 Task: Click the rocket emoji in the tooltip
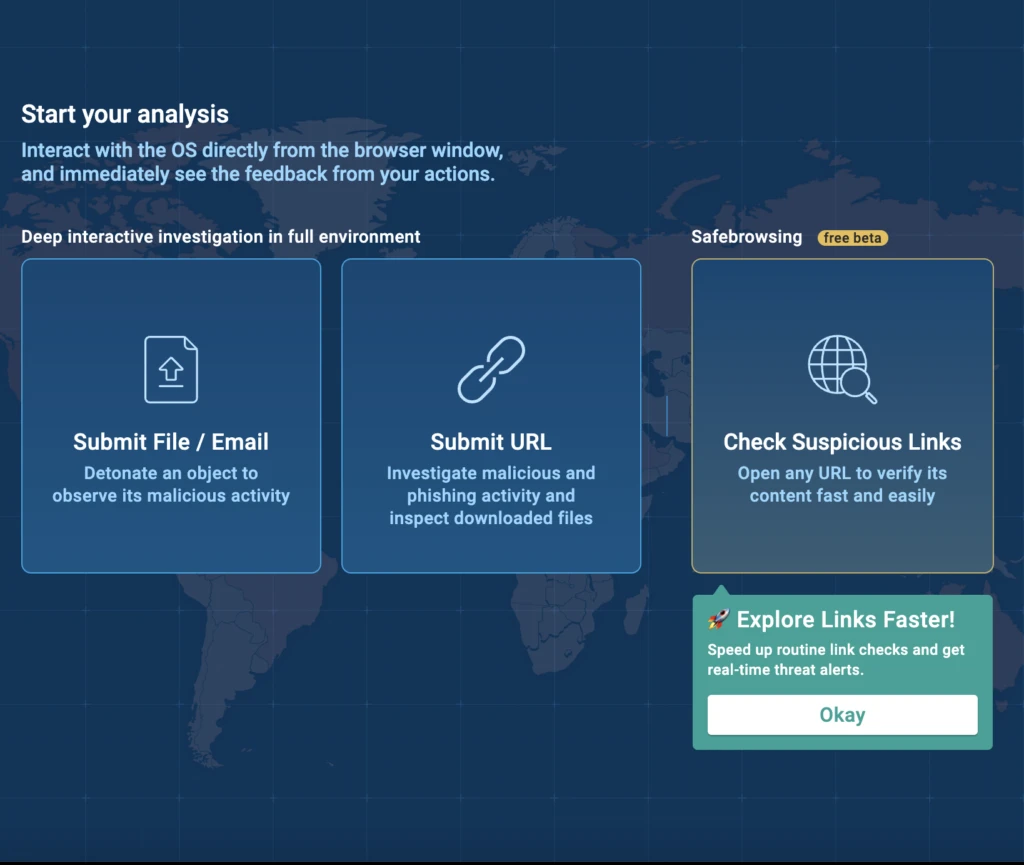[x=718, y=620]
